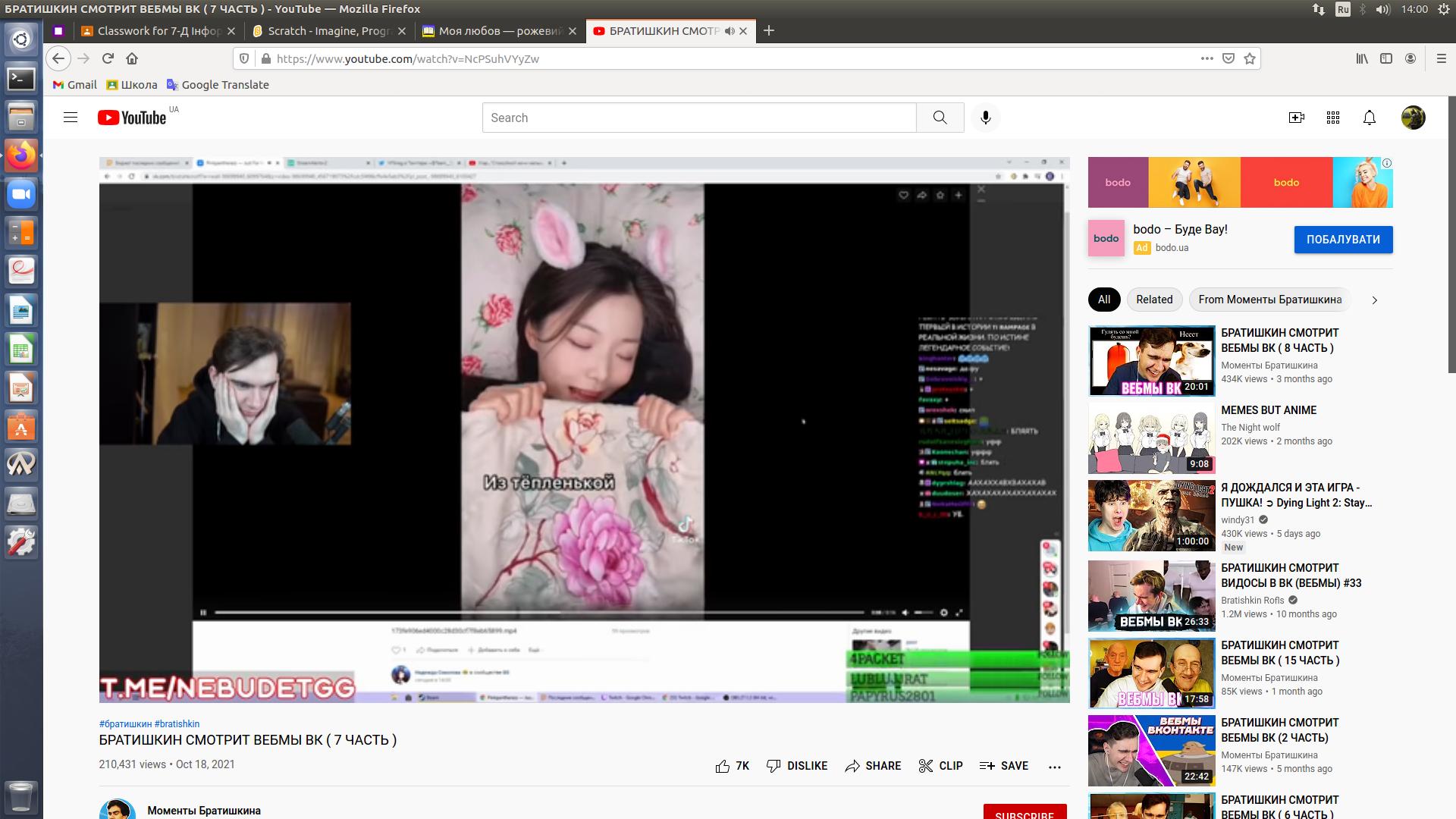Open MEMES BUT ANIME video thumbnail

coord(1151,438)
